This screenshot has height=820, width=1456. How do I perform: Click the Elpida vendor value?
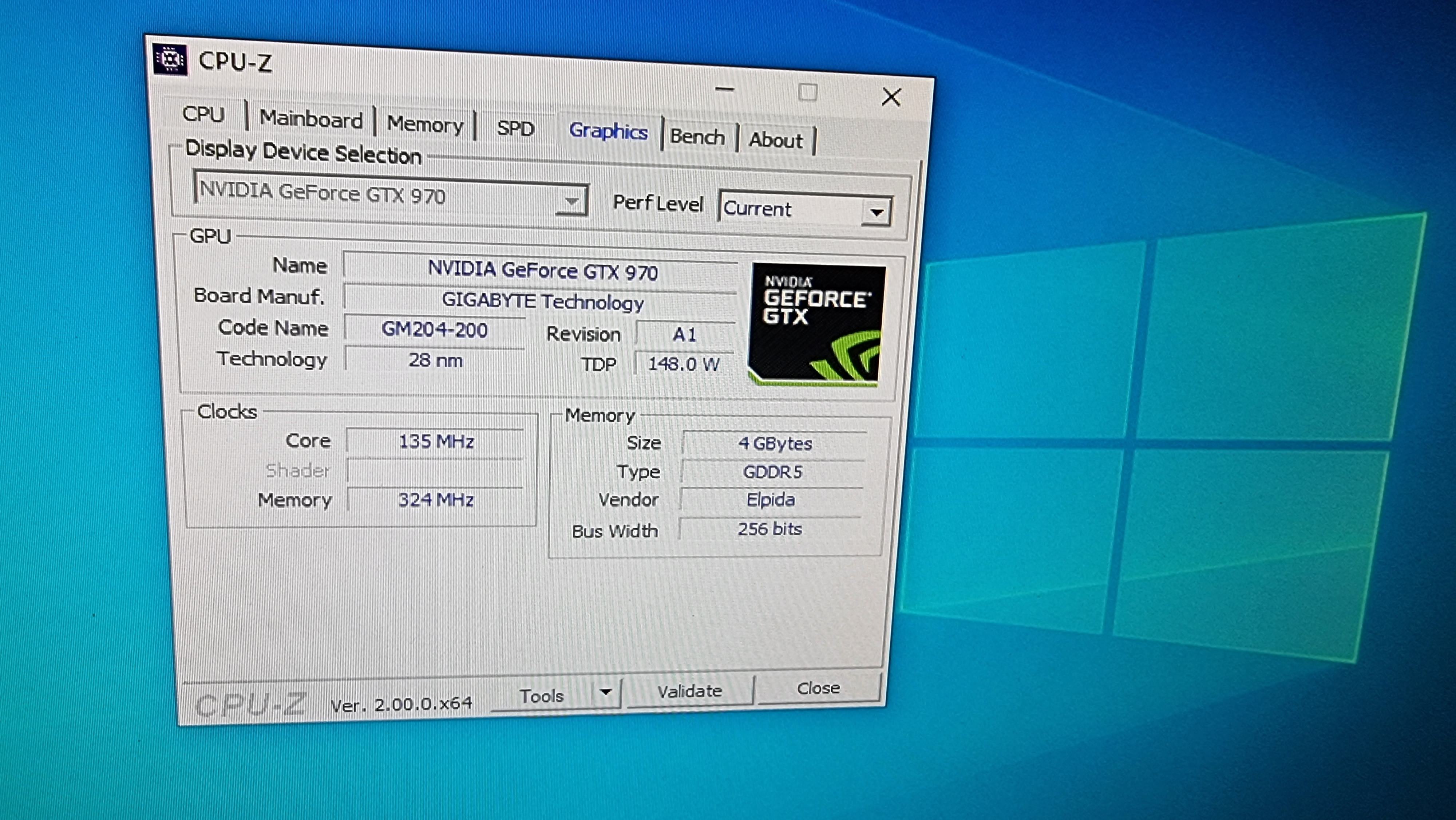770,500
